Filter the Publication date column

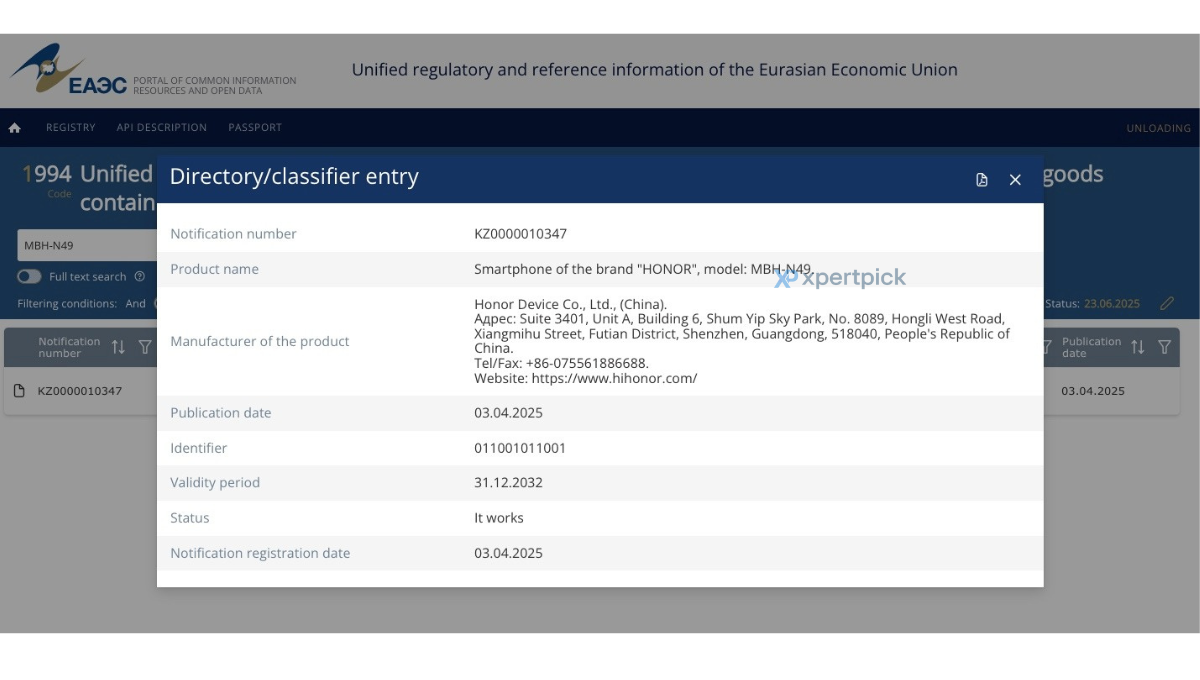[1164, 347]
